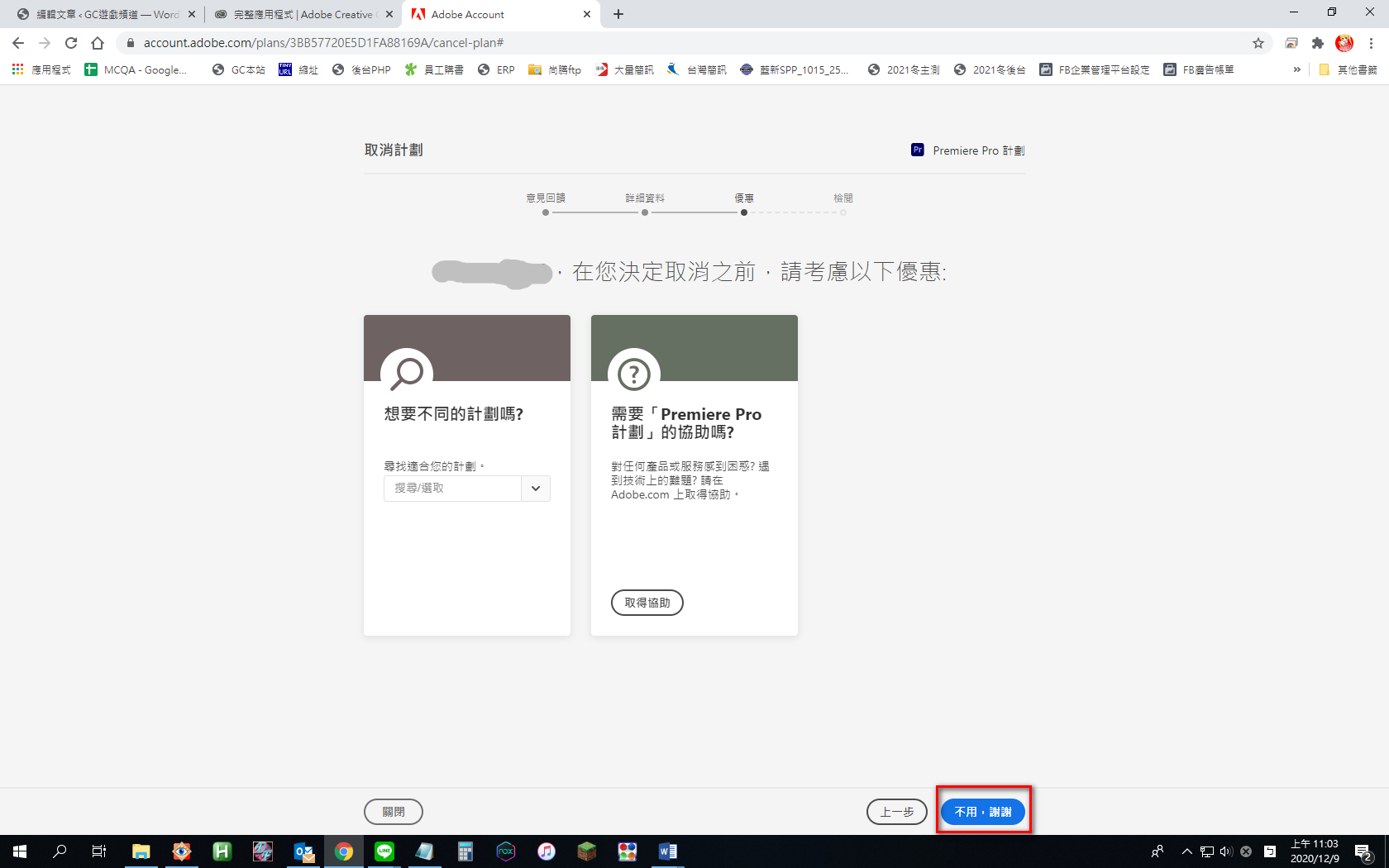The width and height of the screenshot is (1389, 868).
Task: Open LINE app from the taskbar
Action: coord(384,851)
